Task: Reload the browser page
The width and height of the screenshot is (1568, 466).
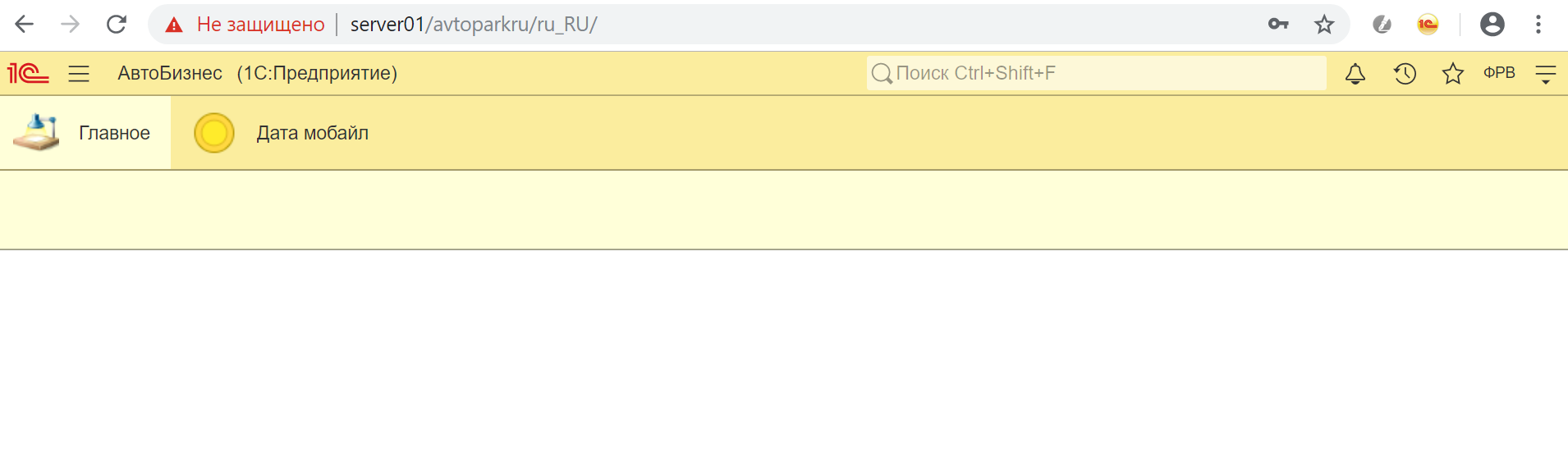Action: coord(117,25)
